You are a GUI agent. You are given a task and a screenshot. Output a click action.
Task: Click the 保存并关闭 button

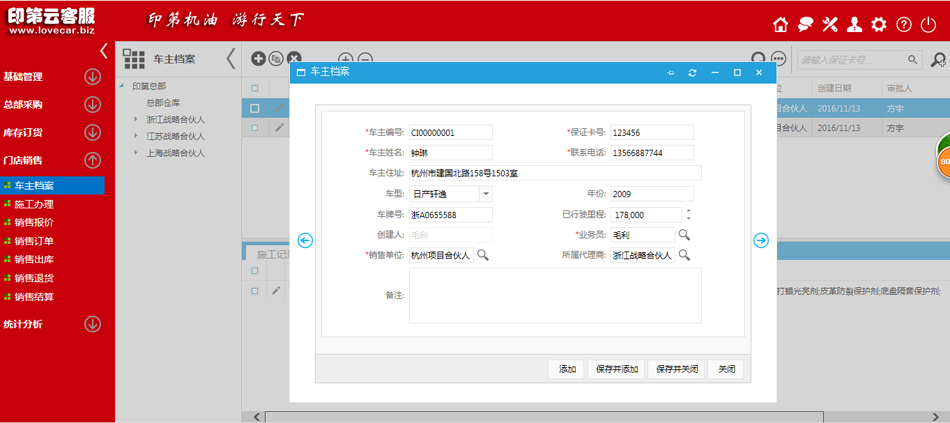[x=676, y=369]
